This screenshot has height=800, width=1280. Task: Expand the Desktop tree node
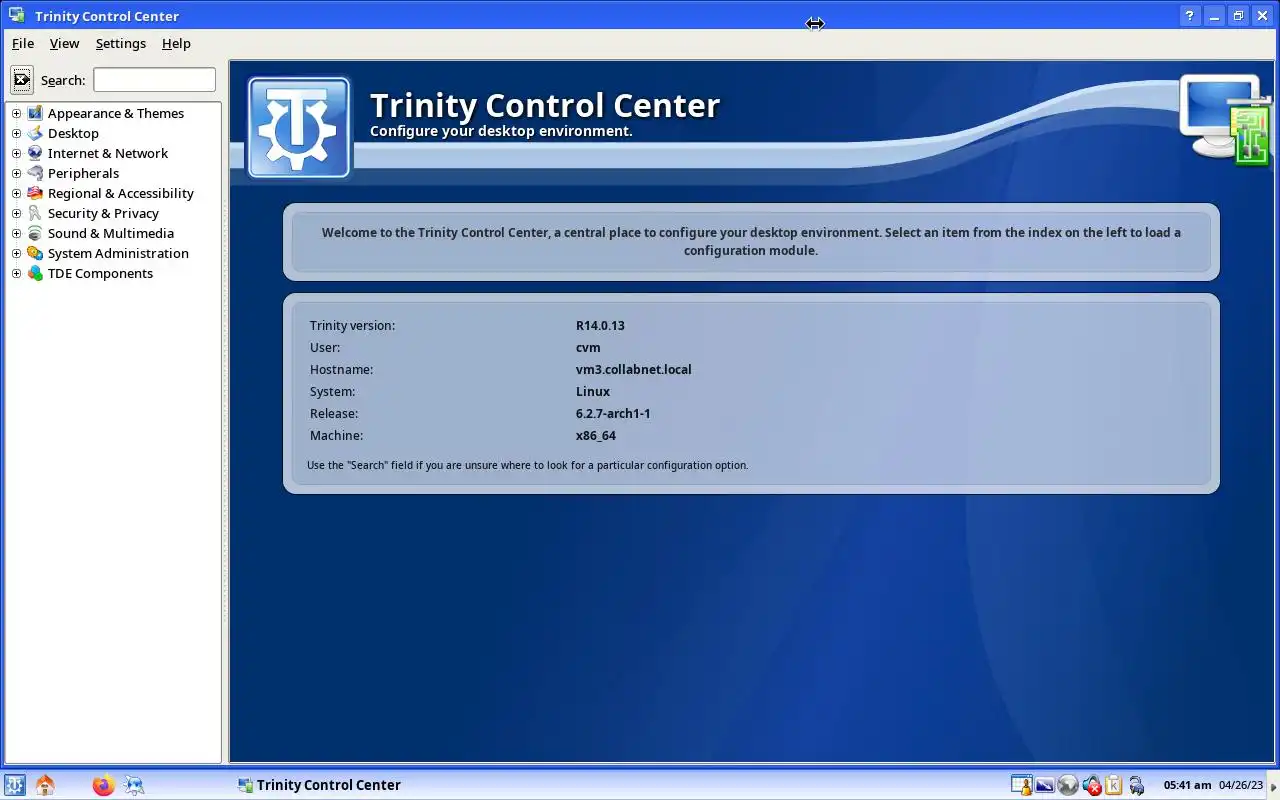tap(16, 133)
